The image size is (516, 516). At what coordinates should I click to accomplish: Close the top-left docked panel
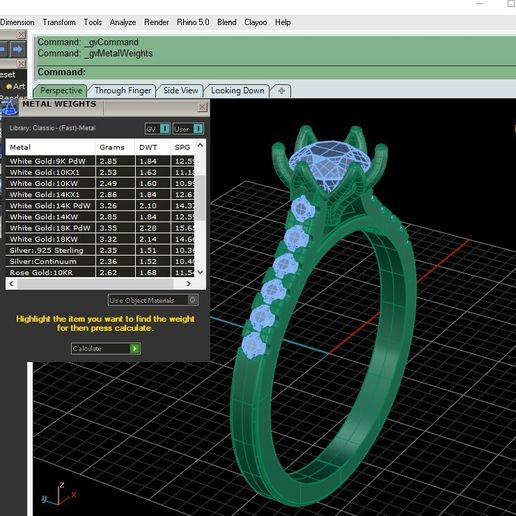[21, 35]
